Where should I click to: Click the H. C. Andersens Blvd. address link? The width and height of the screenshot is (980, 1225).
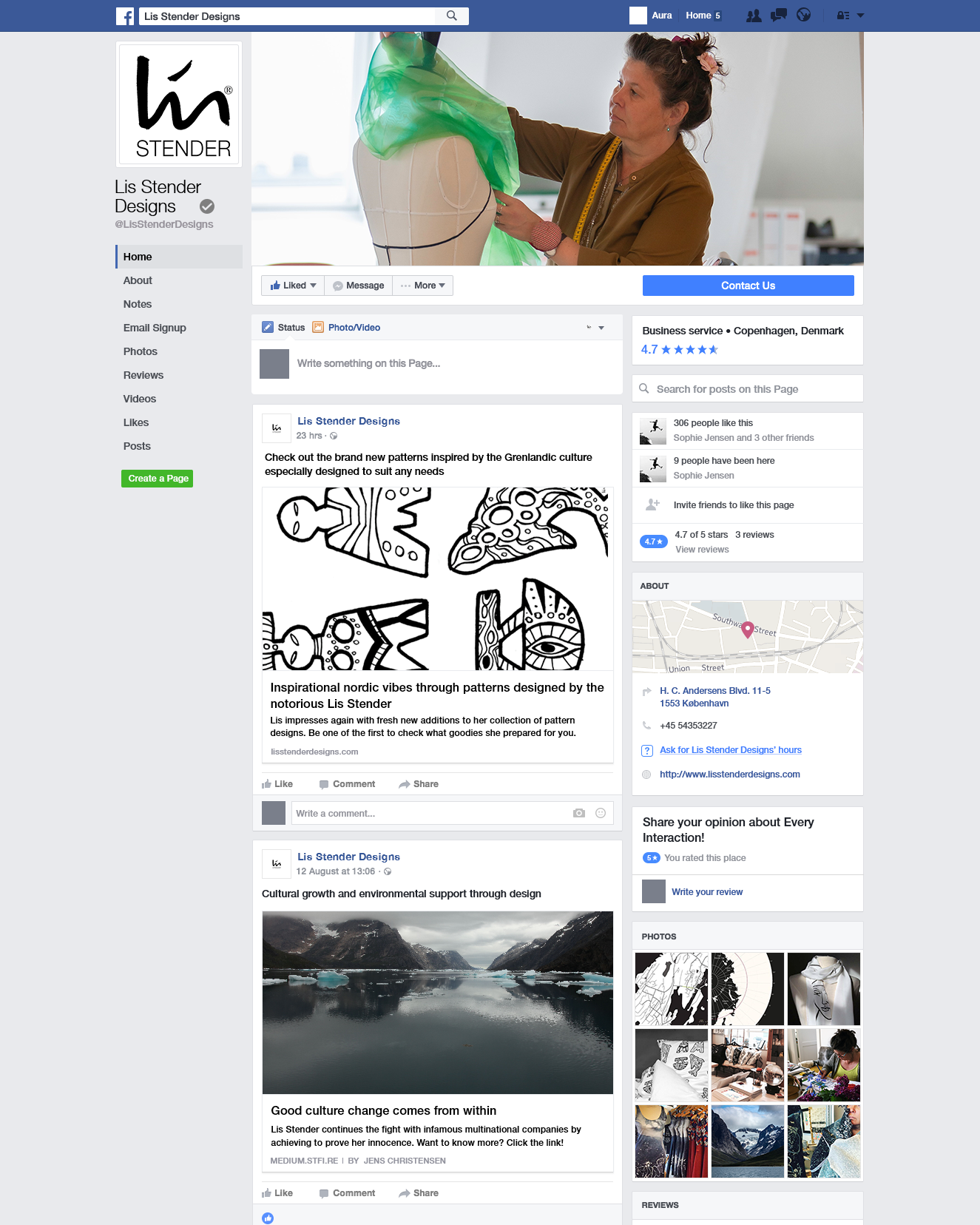click(715, 697)
